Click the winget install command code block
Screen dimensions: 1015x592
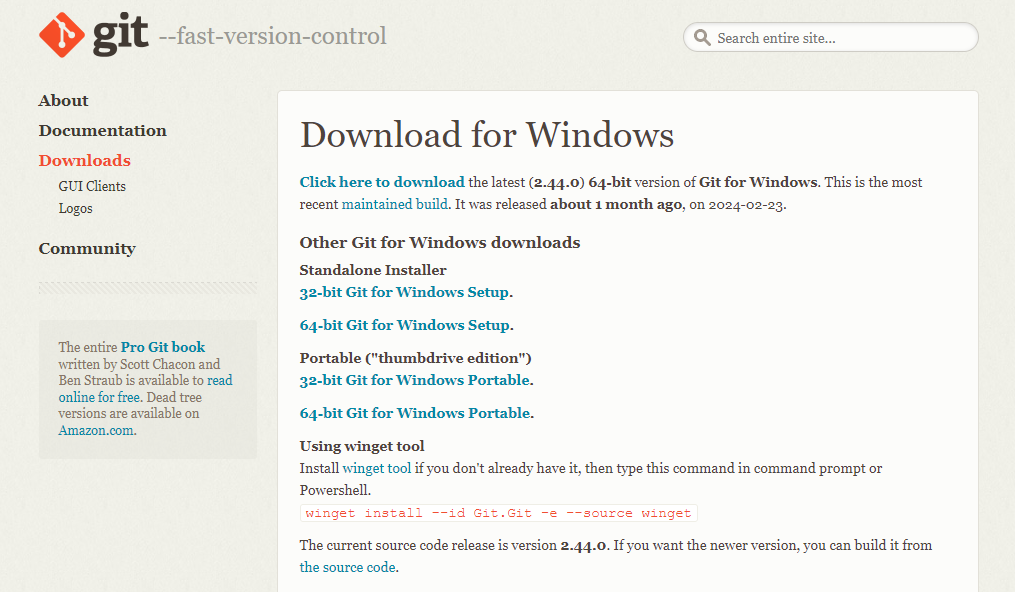click(x=498, y=513)
